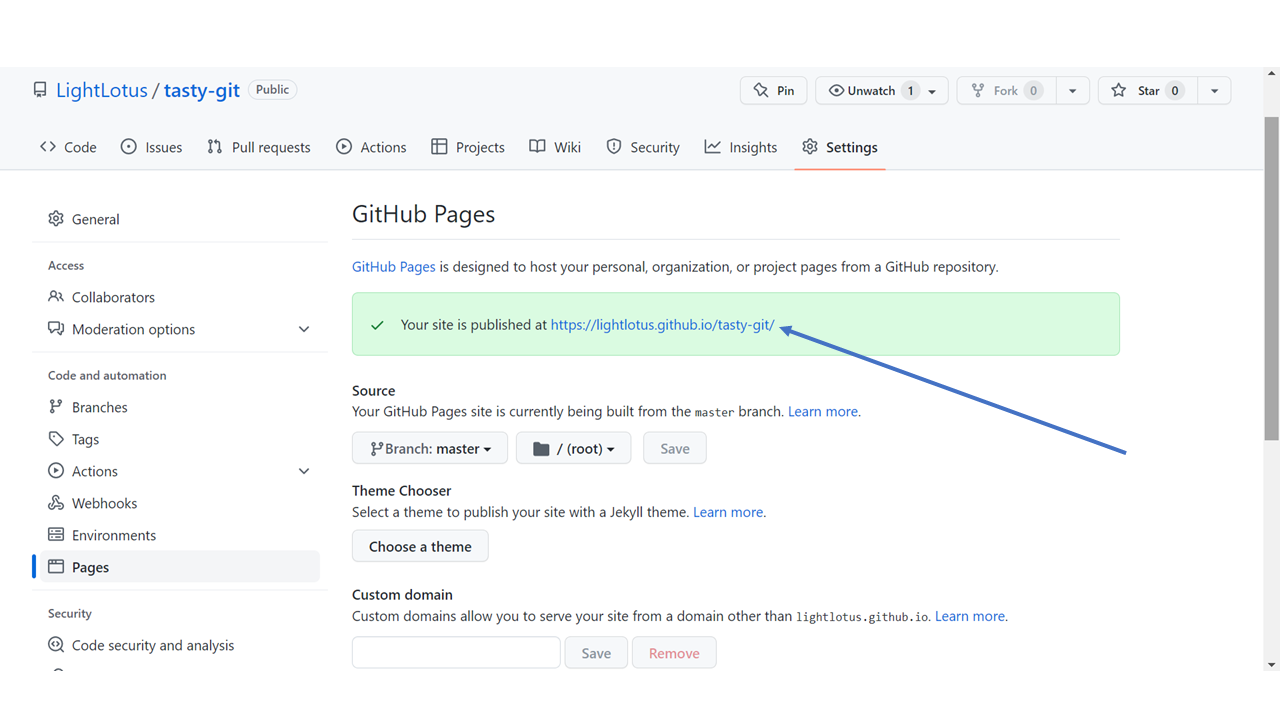Image resolution: width=1280 pixels, height=720 pixels.
Task: Expand Moderation options in sidebar
Action: coord(304,329)
